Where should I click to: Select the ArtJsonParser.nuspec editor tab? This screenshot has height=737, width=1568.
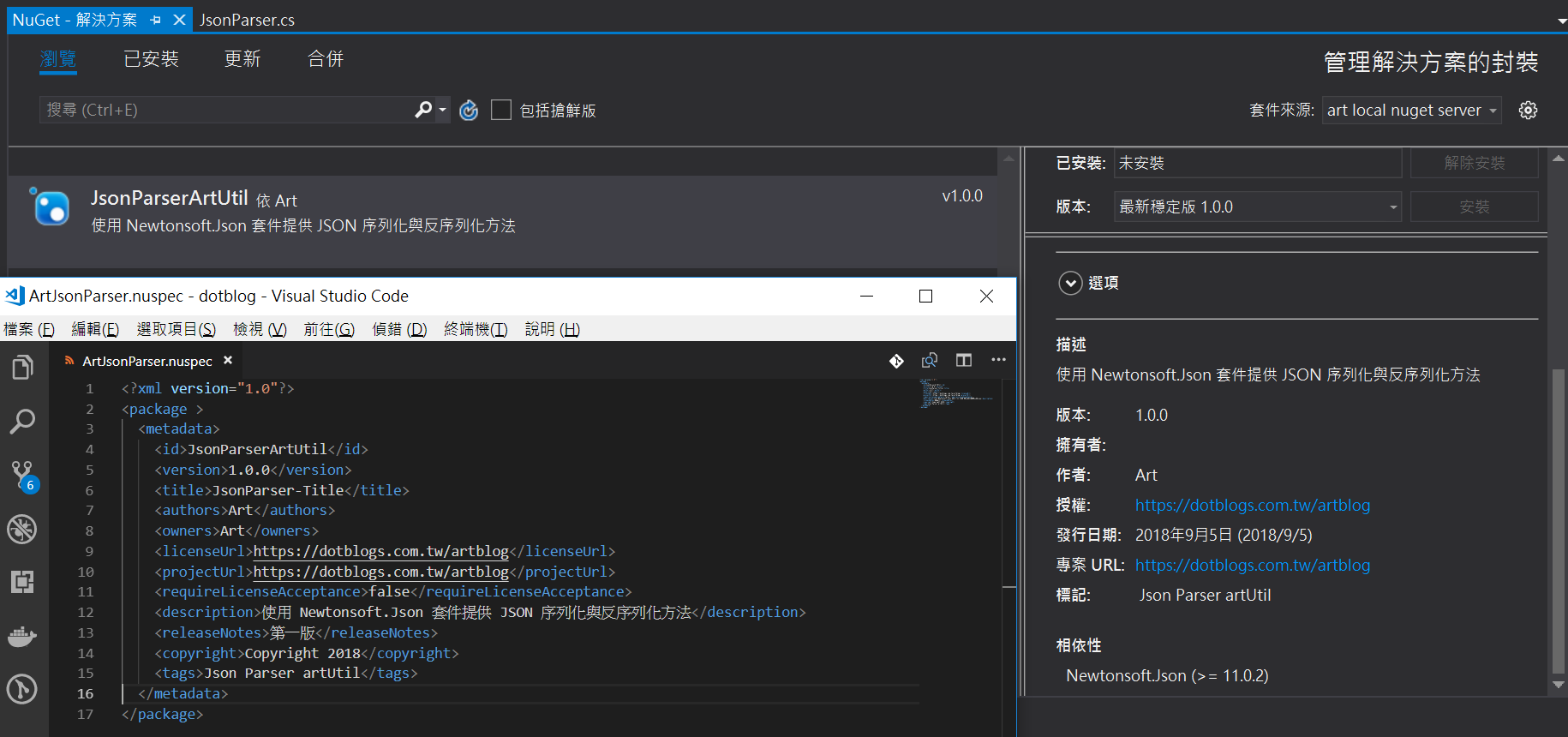point(147,361)
